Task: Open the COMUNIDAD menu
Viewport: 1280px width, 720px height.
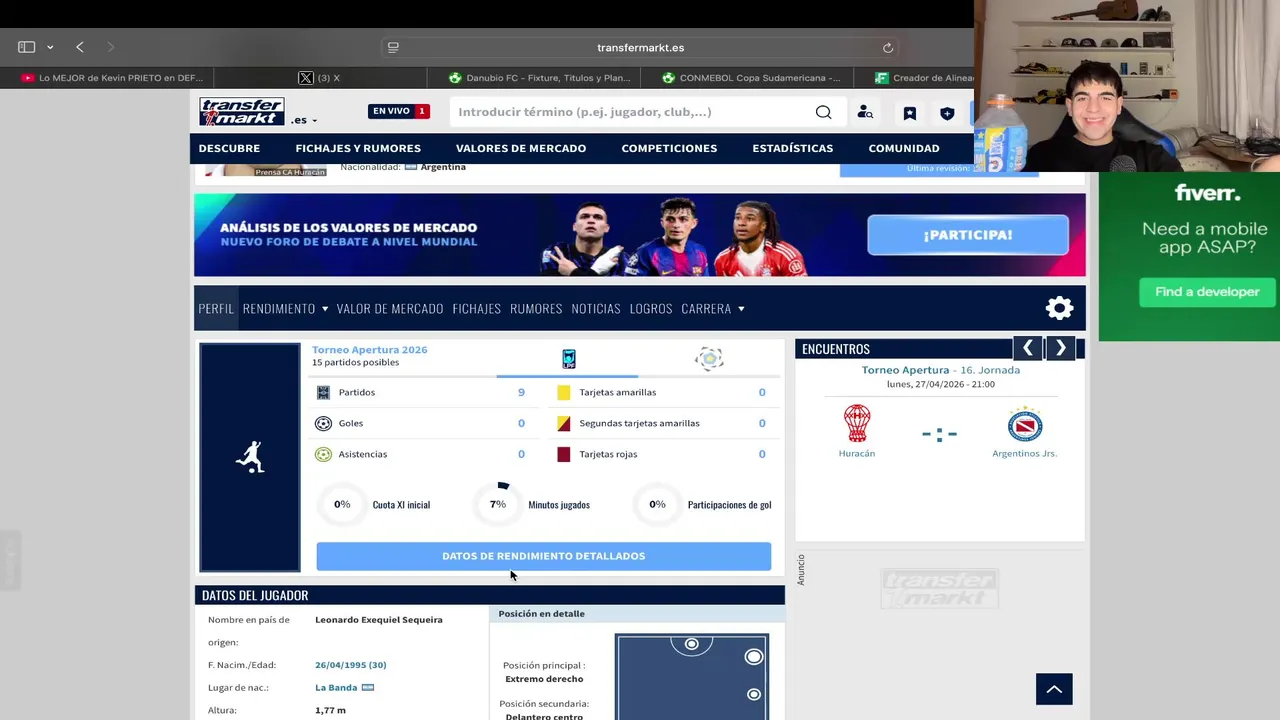Action: pos(904,148)
